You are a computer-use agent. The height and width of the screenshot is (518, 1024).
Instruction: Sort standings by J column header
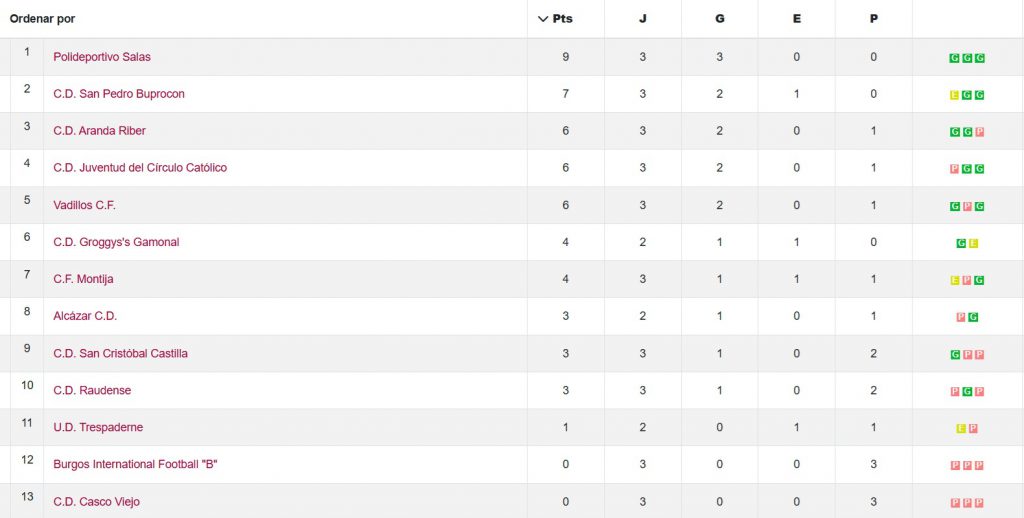642,19
